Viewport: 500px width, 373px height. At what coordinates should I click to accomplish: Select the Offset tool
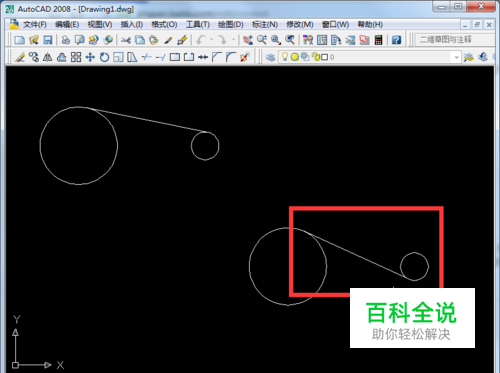(62, 57)
